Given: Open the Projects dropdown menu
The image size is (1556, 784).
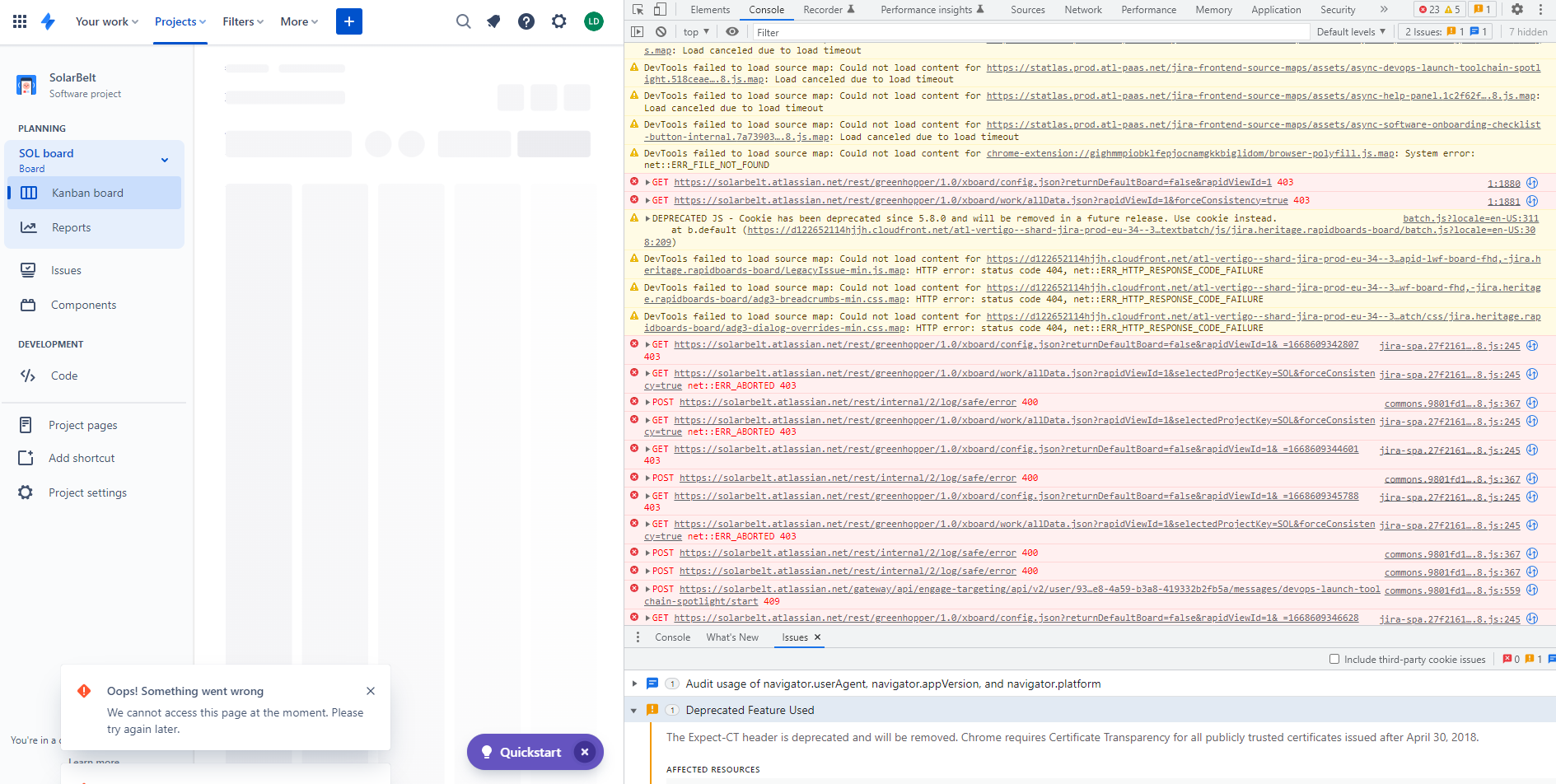Looking at the screenshot, I should point(180,21).
